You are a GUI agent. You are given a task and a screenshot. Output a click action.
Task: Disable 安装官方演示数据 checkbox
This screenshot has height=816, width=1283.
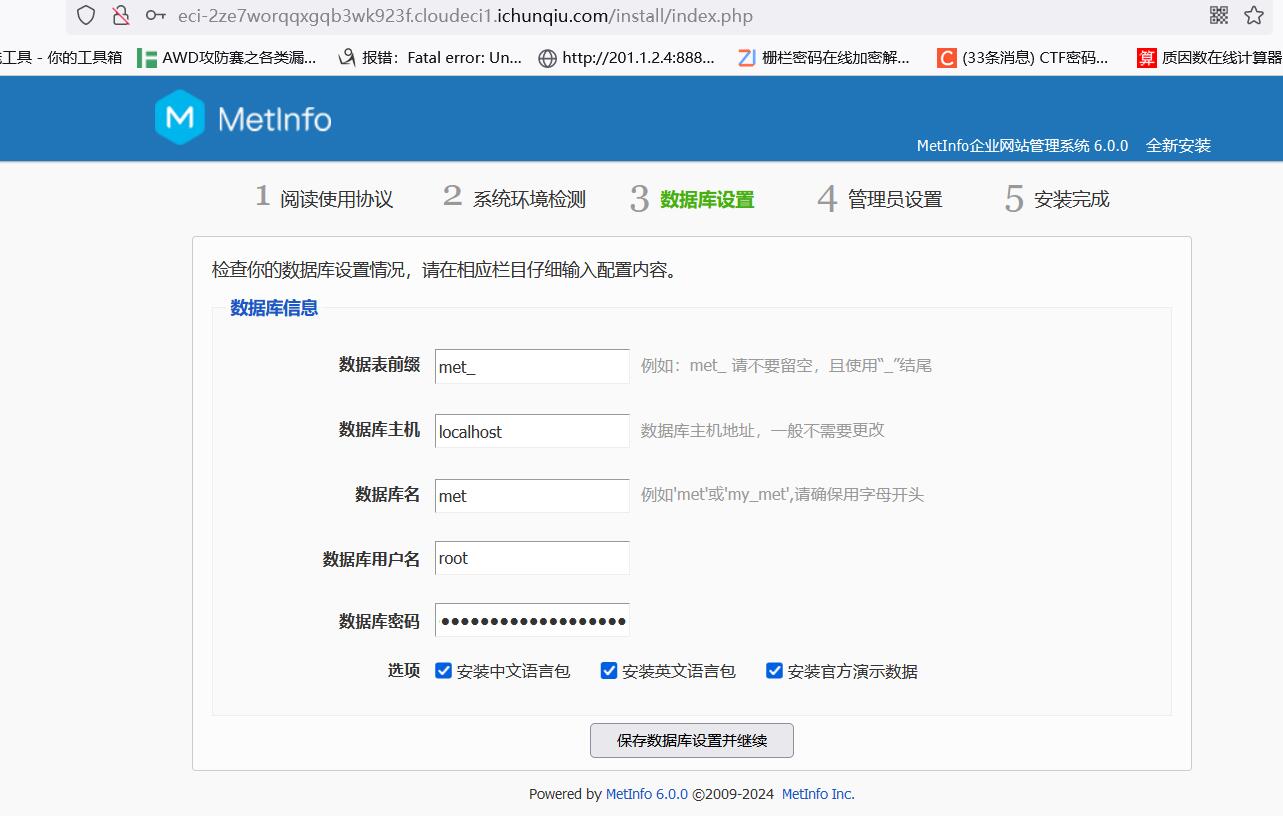(x=774, y=671)
